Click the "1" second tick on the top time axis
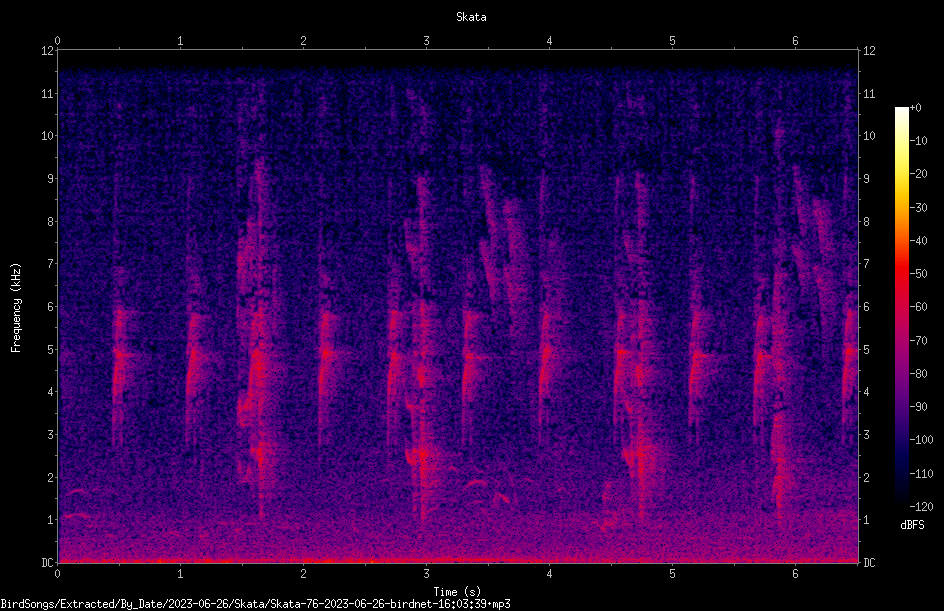 point(180,41)
